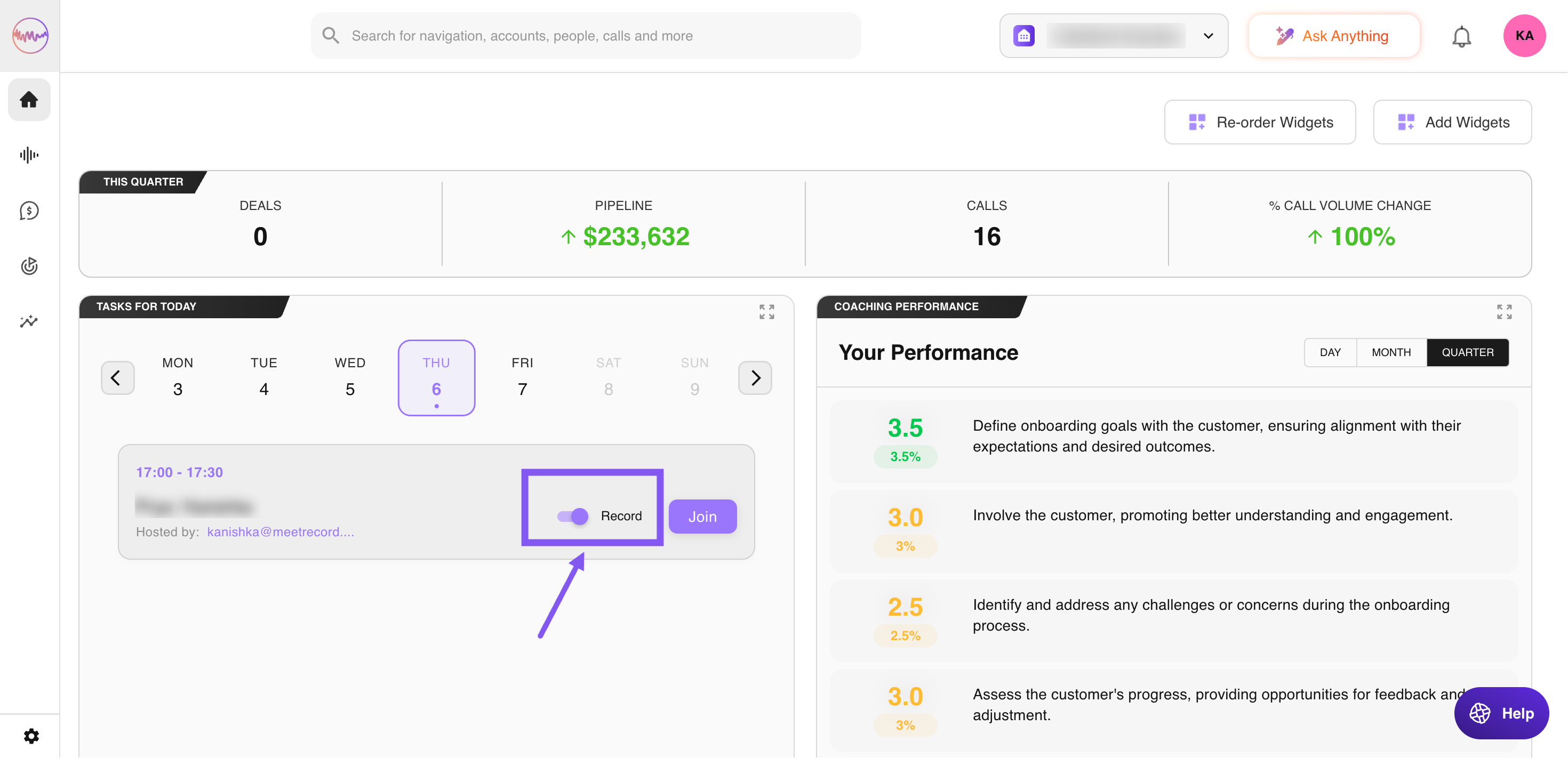Toggle the Record switch for the meeting

(573, 516)
